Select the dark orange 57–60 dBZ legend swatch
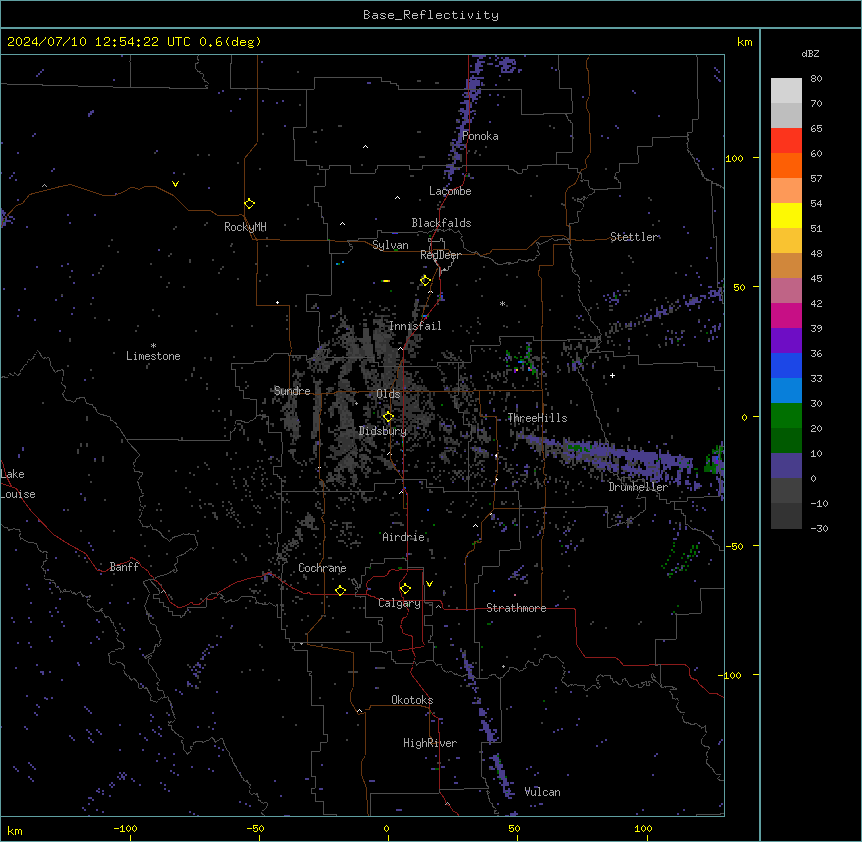Image resolution: width=862 pixels, height=842 pixels. (x=786, y=165)
